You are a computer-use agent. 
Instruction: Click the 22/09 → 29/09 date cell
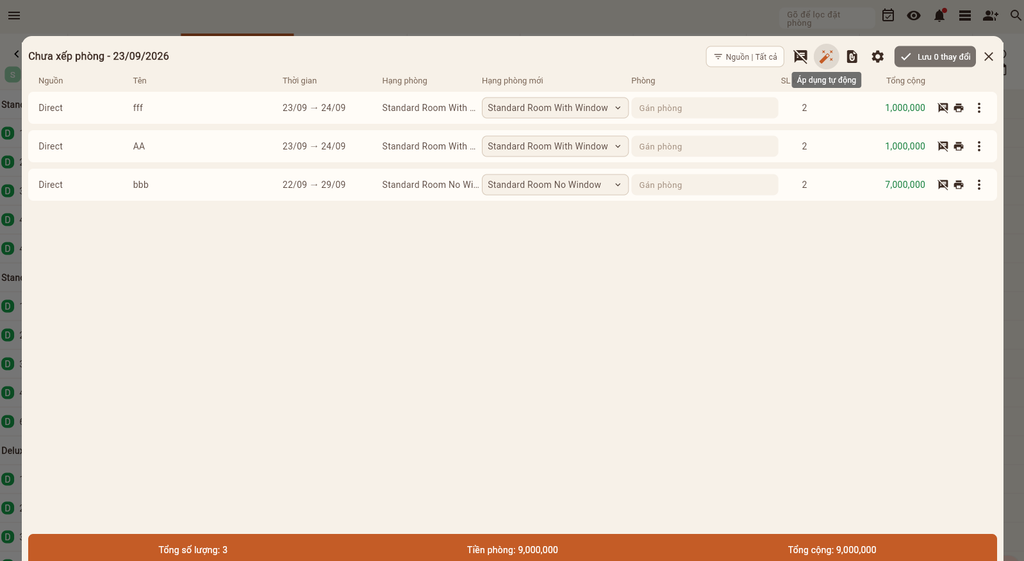coord(314,185)
